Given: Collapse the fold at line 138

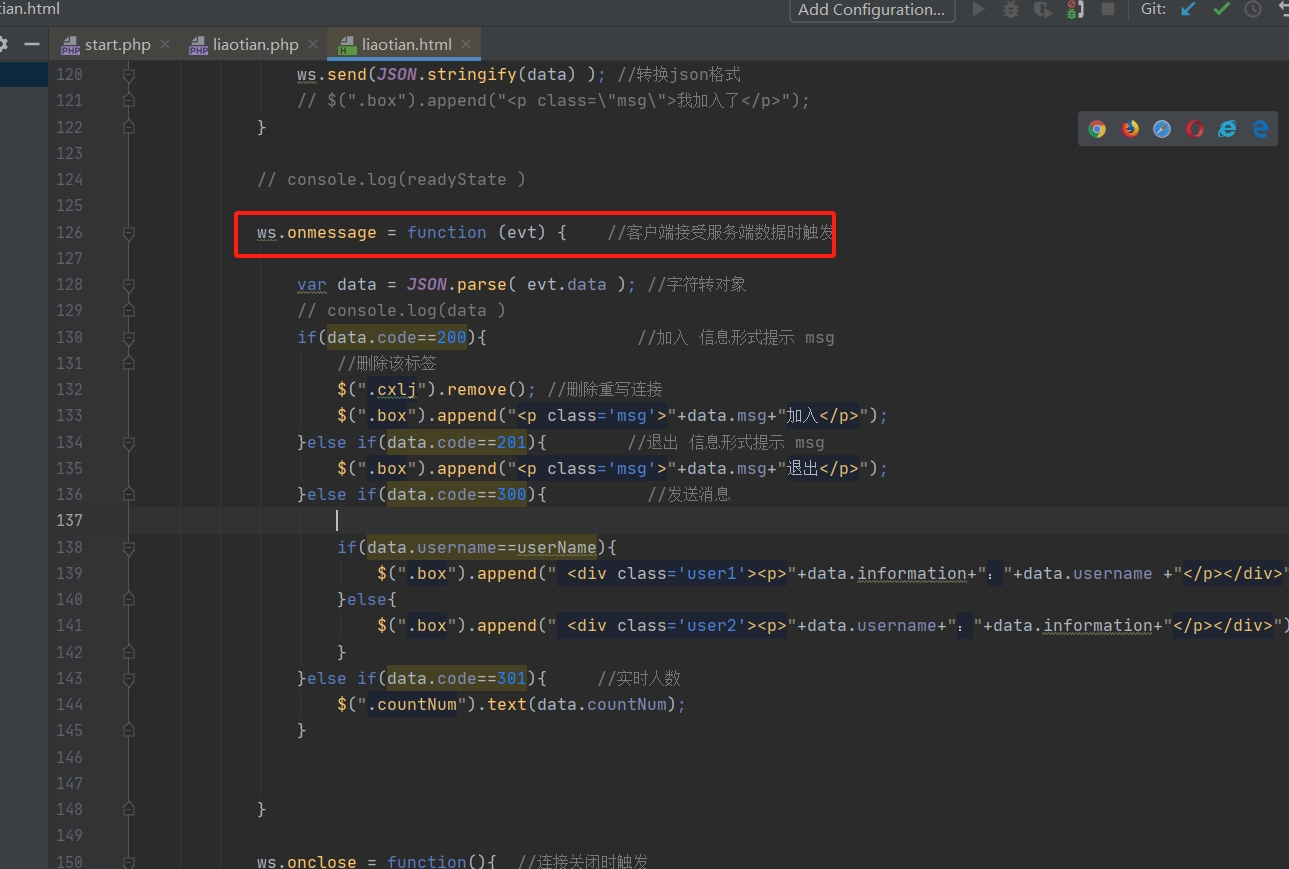Looking at the screenshot, I should pos(128,547).
